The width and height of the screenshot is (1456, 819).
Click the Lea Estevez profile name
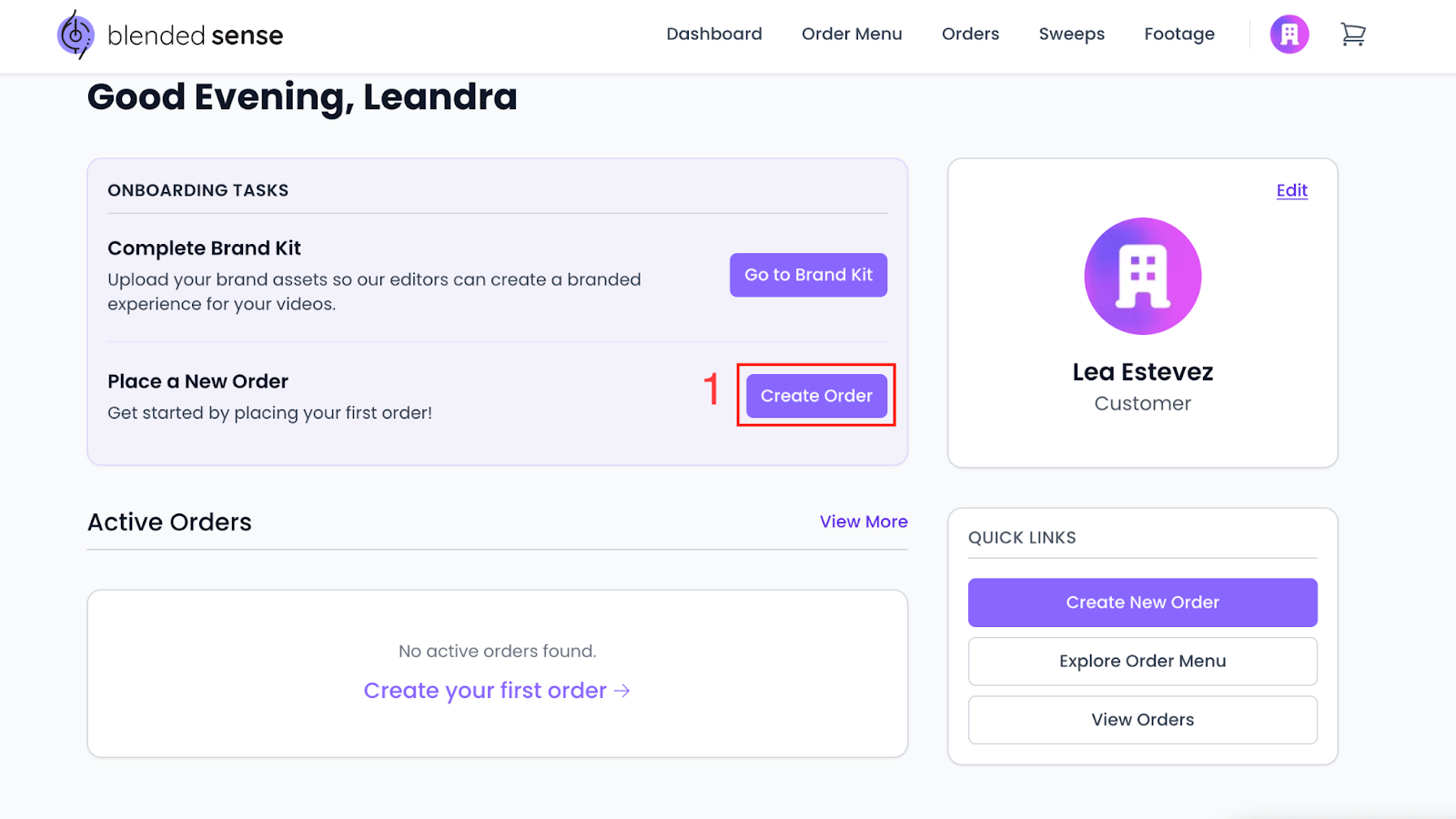1142,372
